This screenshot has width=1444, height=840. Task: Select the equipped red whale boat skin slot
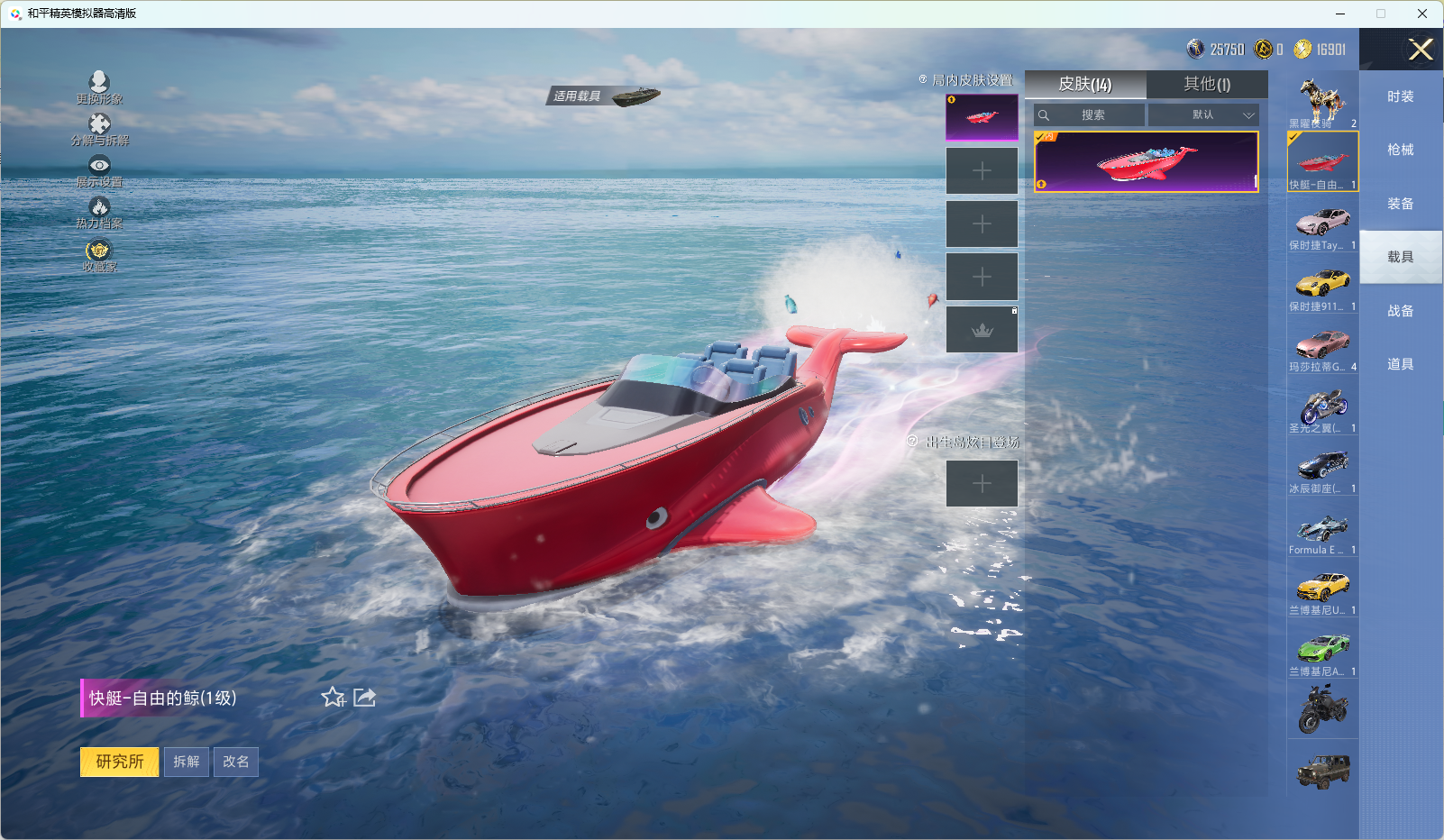(982, 117)
